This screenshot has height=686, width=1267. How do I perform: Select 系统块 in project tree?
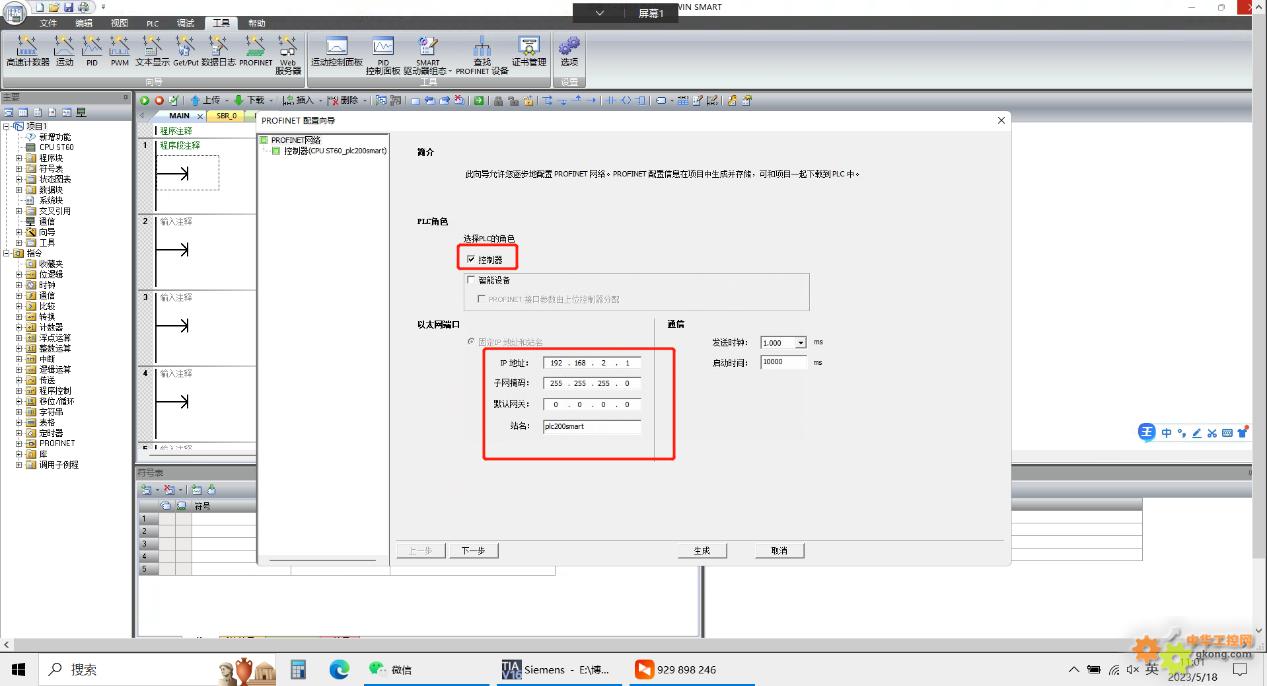51,200
